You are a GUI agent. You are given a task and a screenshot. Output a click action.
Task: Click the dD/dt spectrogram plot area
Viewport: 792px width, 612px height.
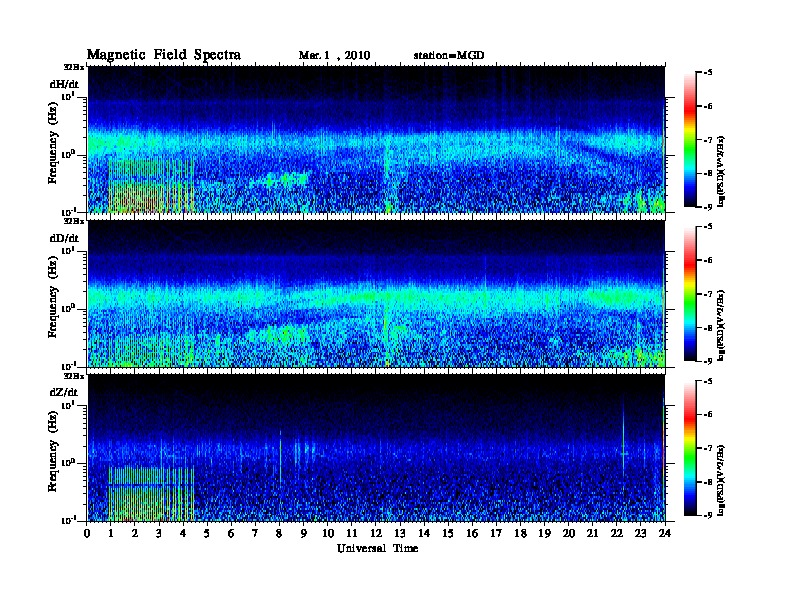pyautogui.click(x=376, y=293)
